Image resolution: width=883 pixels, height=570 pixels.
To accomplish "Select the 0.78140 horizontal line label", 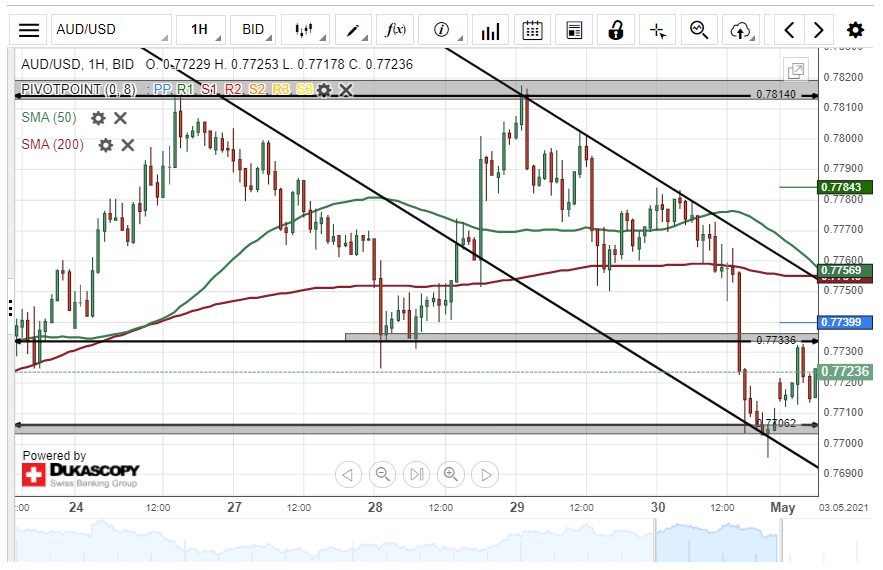I will click(776, 95).
